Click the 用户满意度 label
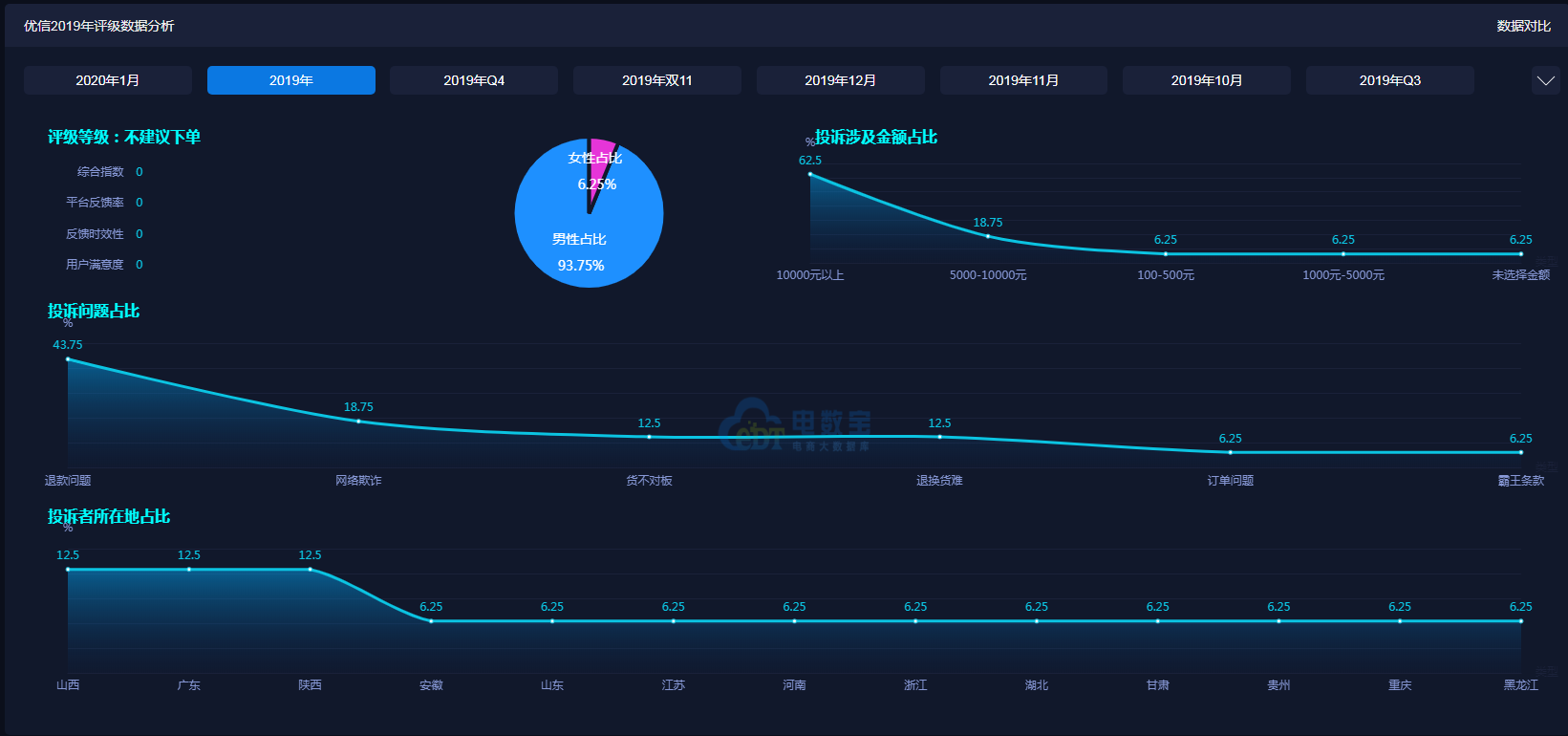The width and height of the screenshot is (1568, 736). point(95,265)
